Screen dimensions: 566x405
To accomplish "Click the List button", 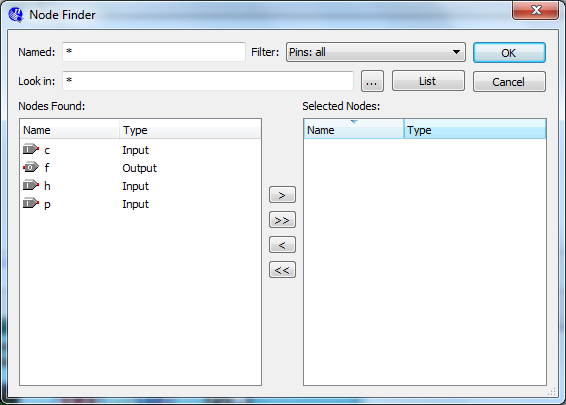I will coord(428,81).
